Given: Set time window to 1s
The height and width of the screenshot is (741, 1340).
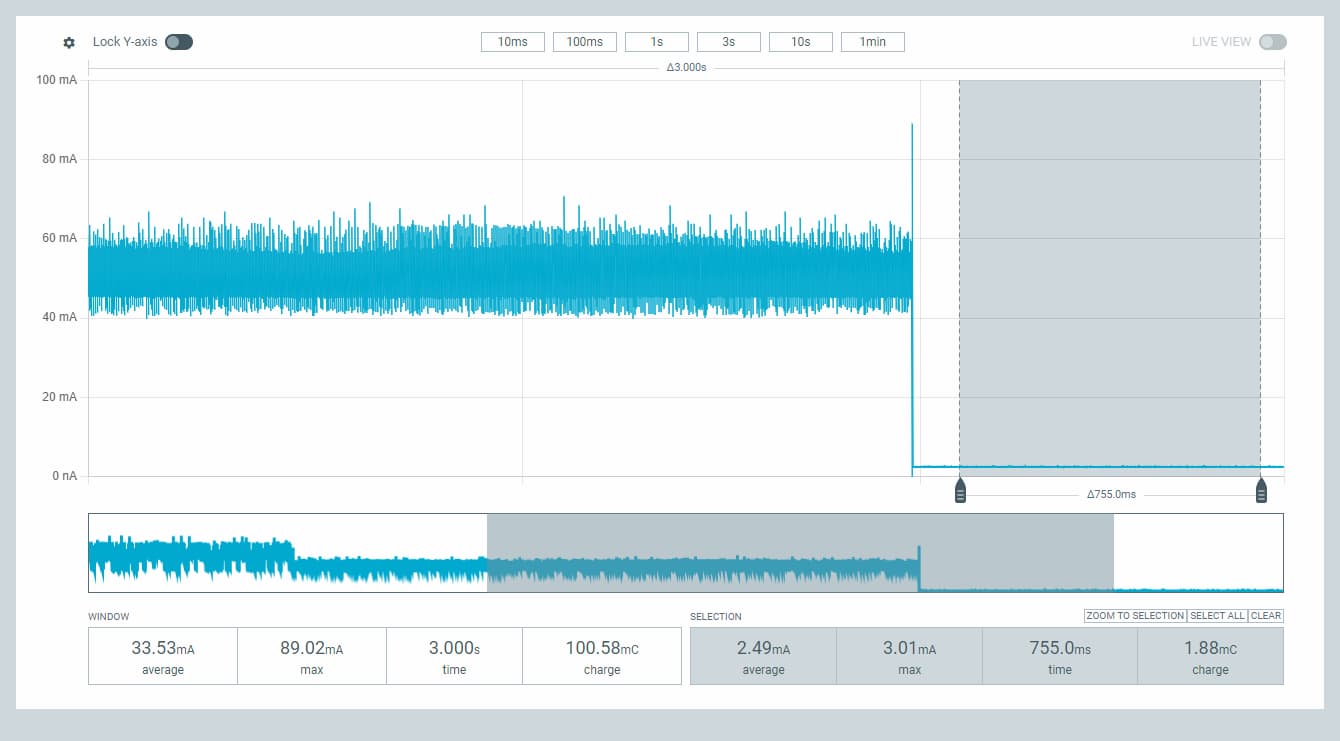Looking at the screenshot, I should click(657, 42).
